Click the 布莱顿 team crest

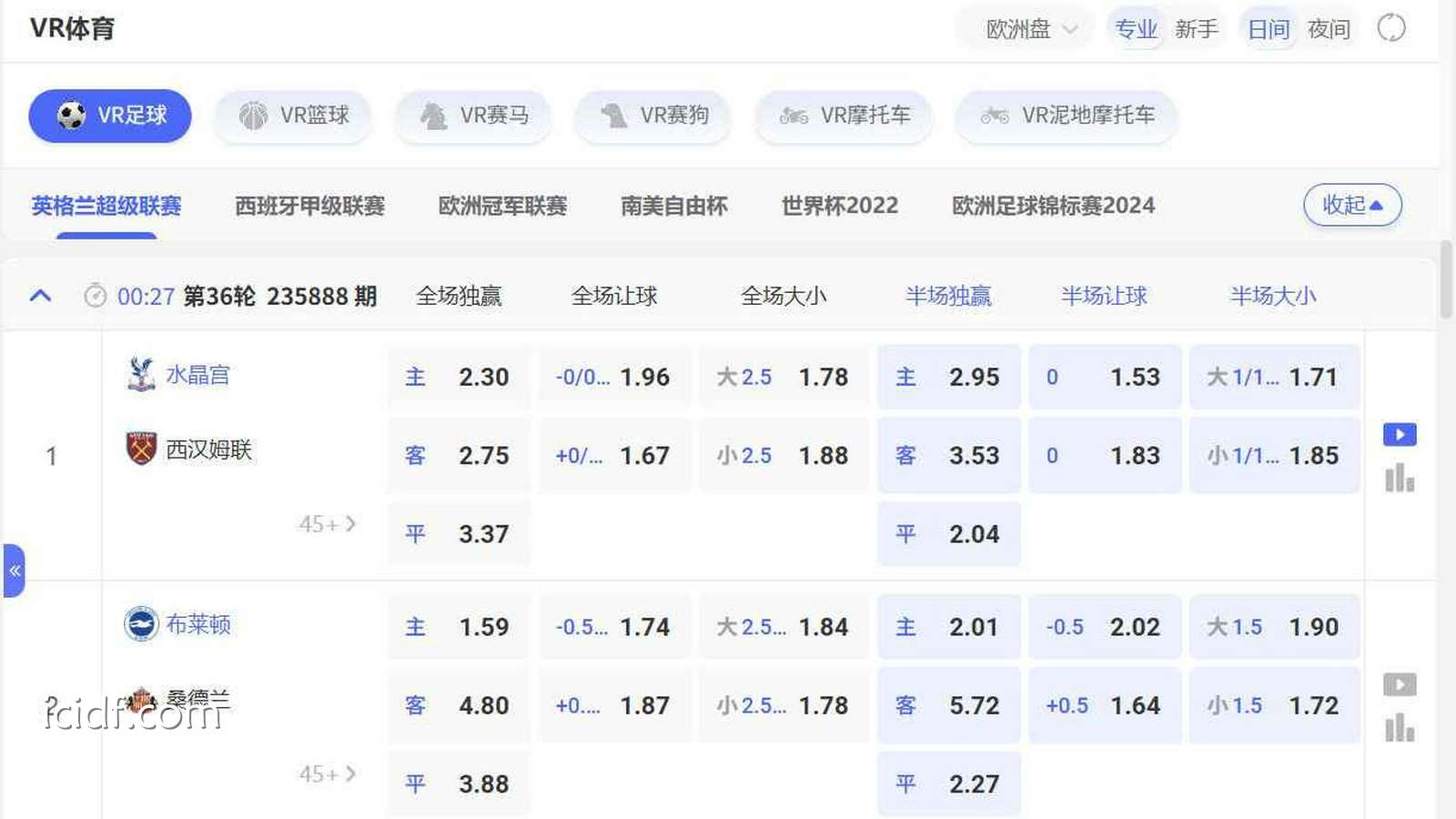pos(141,624)
